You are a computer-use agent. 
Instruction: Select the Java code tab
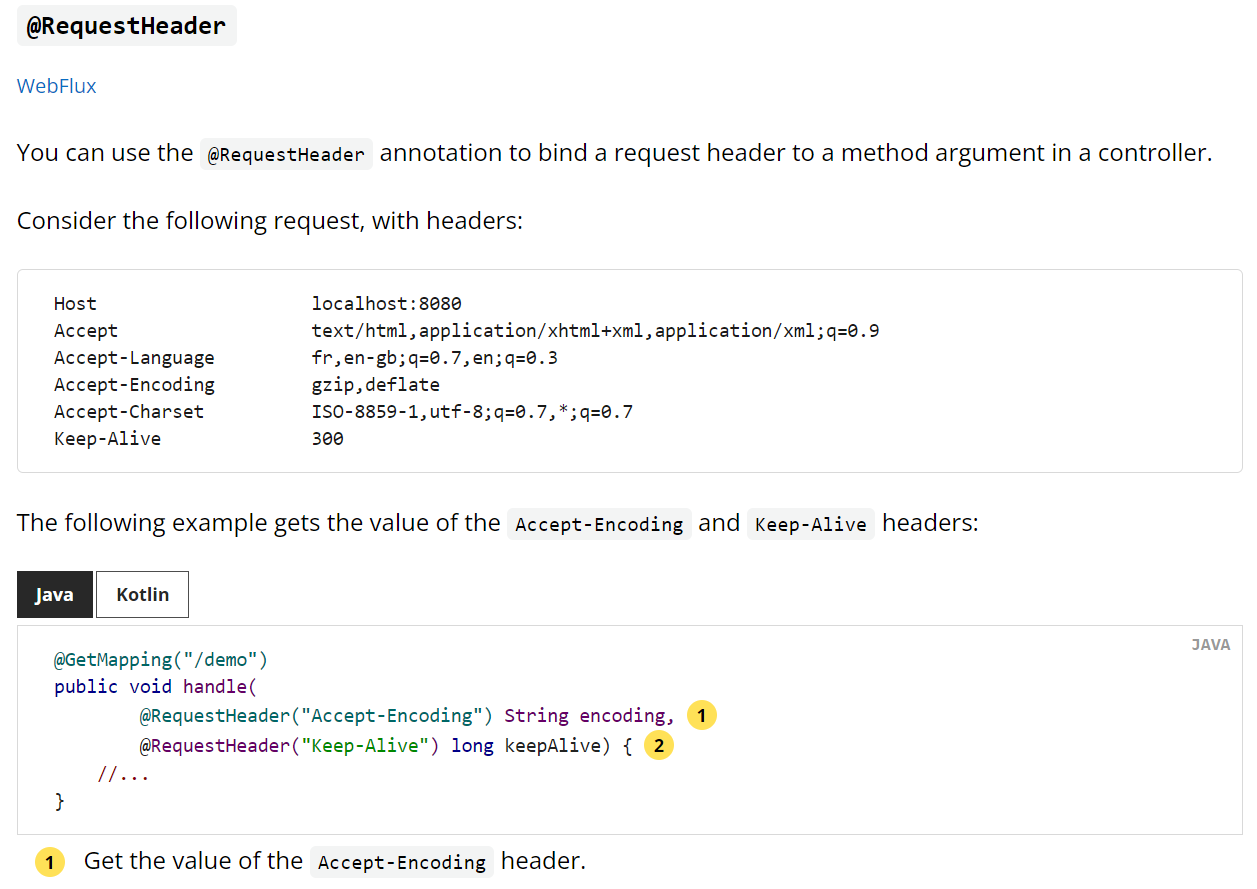(x=55, y=594)
